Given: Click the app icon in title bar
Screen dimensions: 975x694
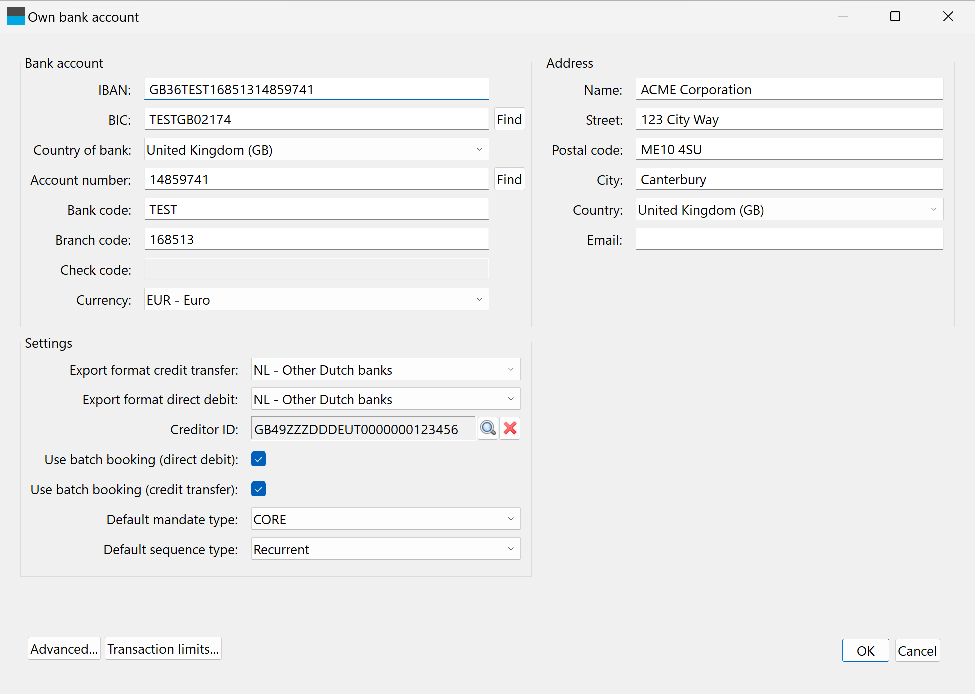Looking at the screenshot, I should 16,16.
